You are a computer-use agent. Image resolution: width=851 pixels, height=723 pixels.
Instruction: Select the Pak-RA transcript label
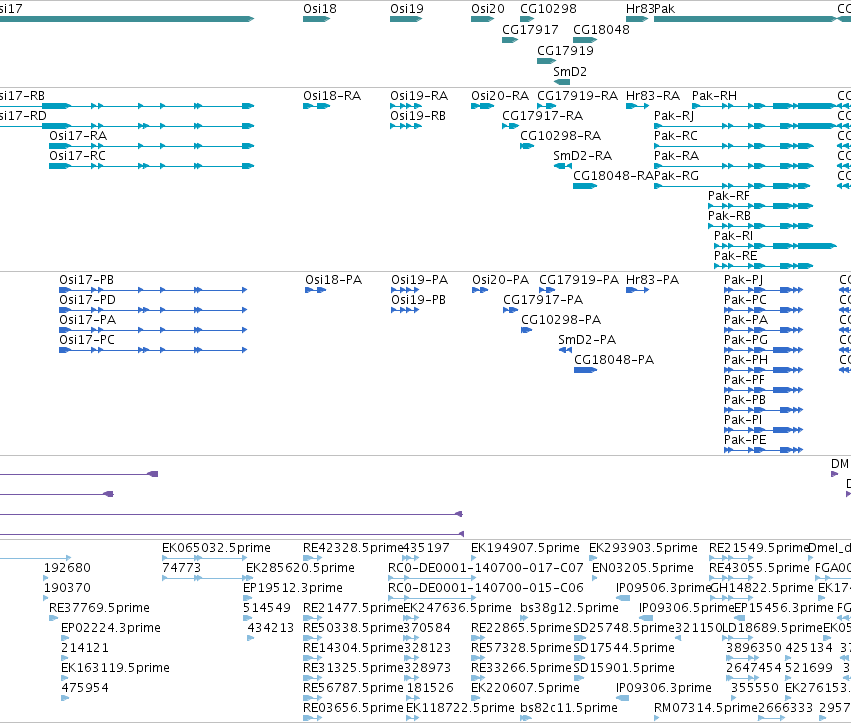point(676,156)
